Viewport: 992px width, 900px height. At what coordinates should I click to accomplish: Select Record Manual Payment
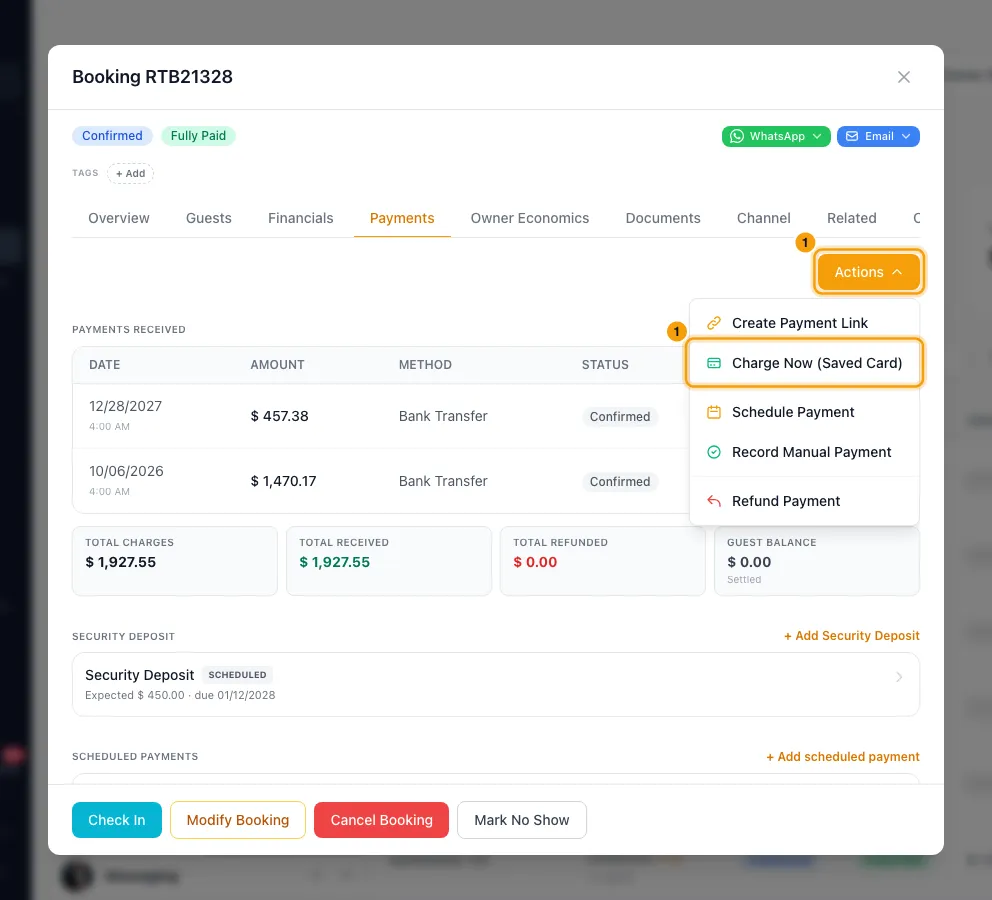point(804,452)
